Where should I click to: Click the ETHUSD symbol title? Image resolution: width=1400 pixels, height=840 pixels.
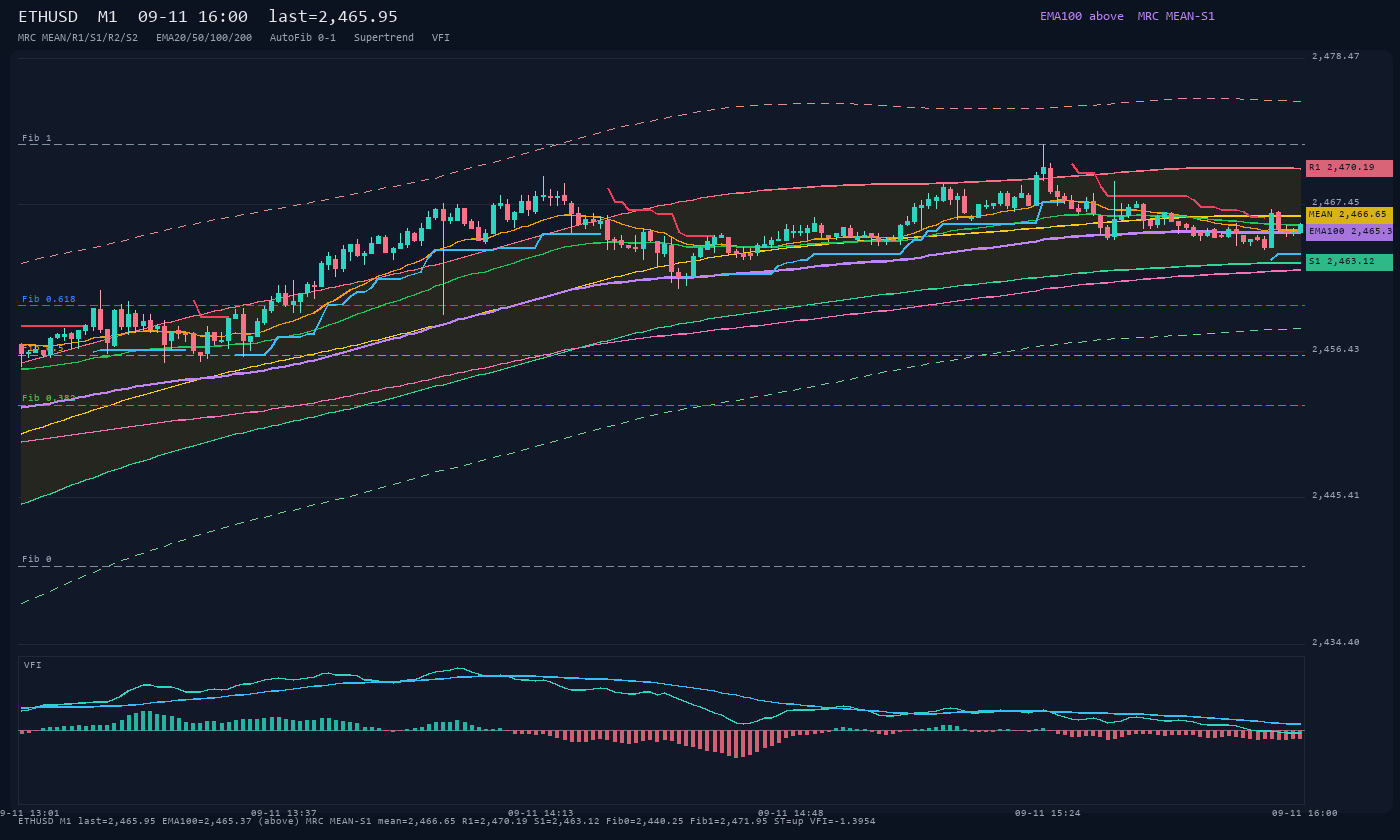tap(48, 17)
